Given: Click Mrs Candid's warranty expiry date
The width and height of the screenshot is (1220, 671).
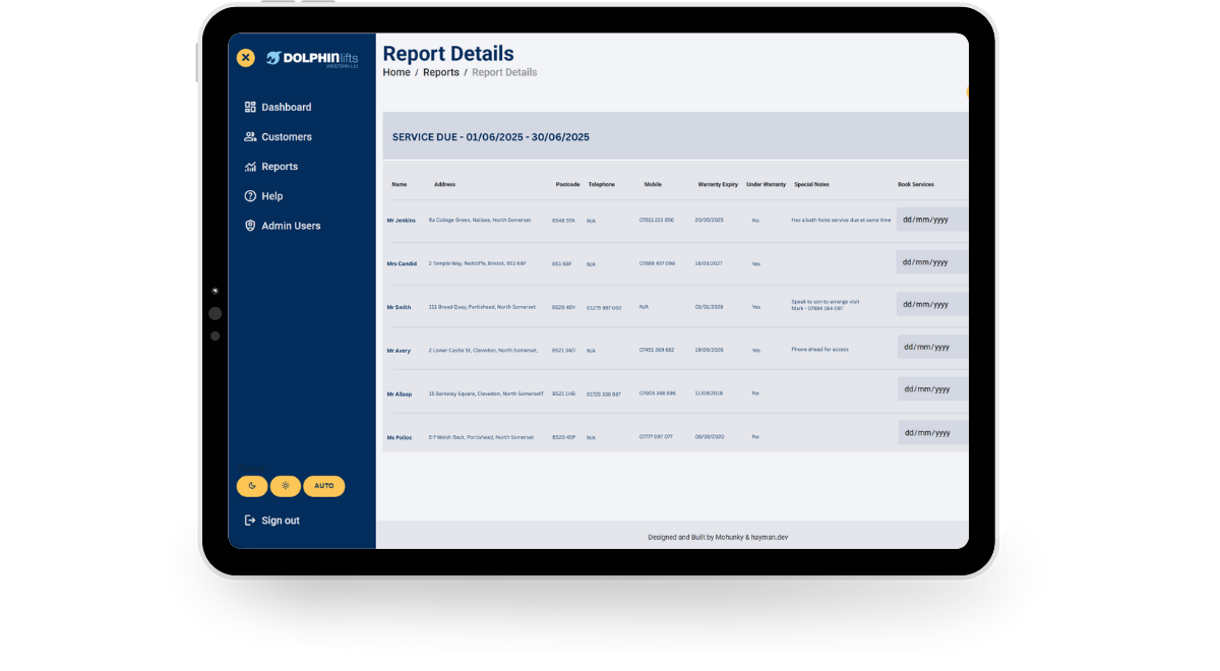Looking at the screenshot, I should click(709, 263).
